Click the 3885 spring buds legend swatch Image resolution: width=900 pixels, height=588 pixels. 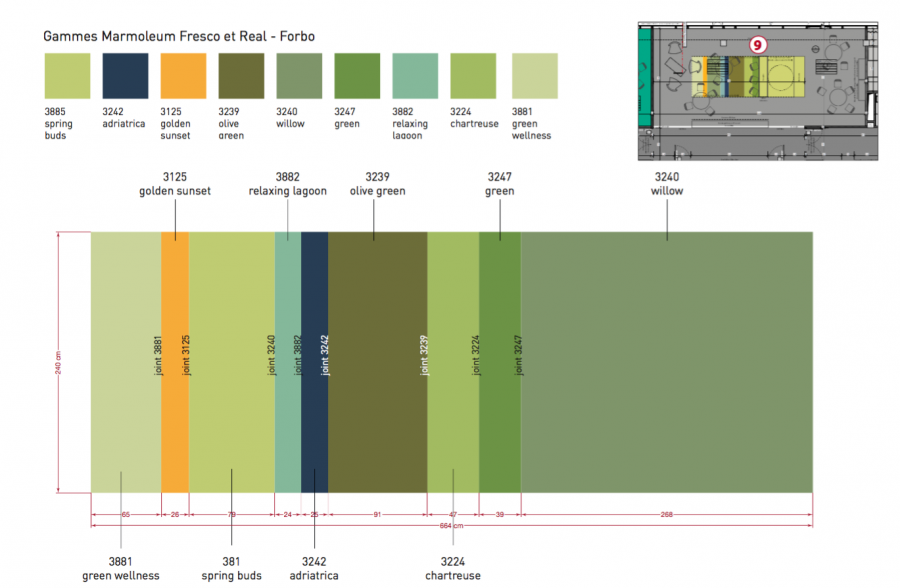[67, 76]
